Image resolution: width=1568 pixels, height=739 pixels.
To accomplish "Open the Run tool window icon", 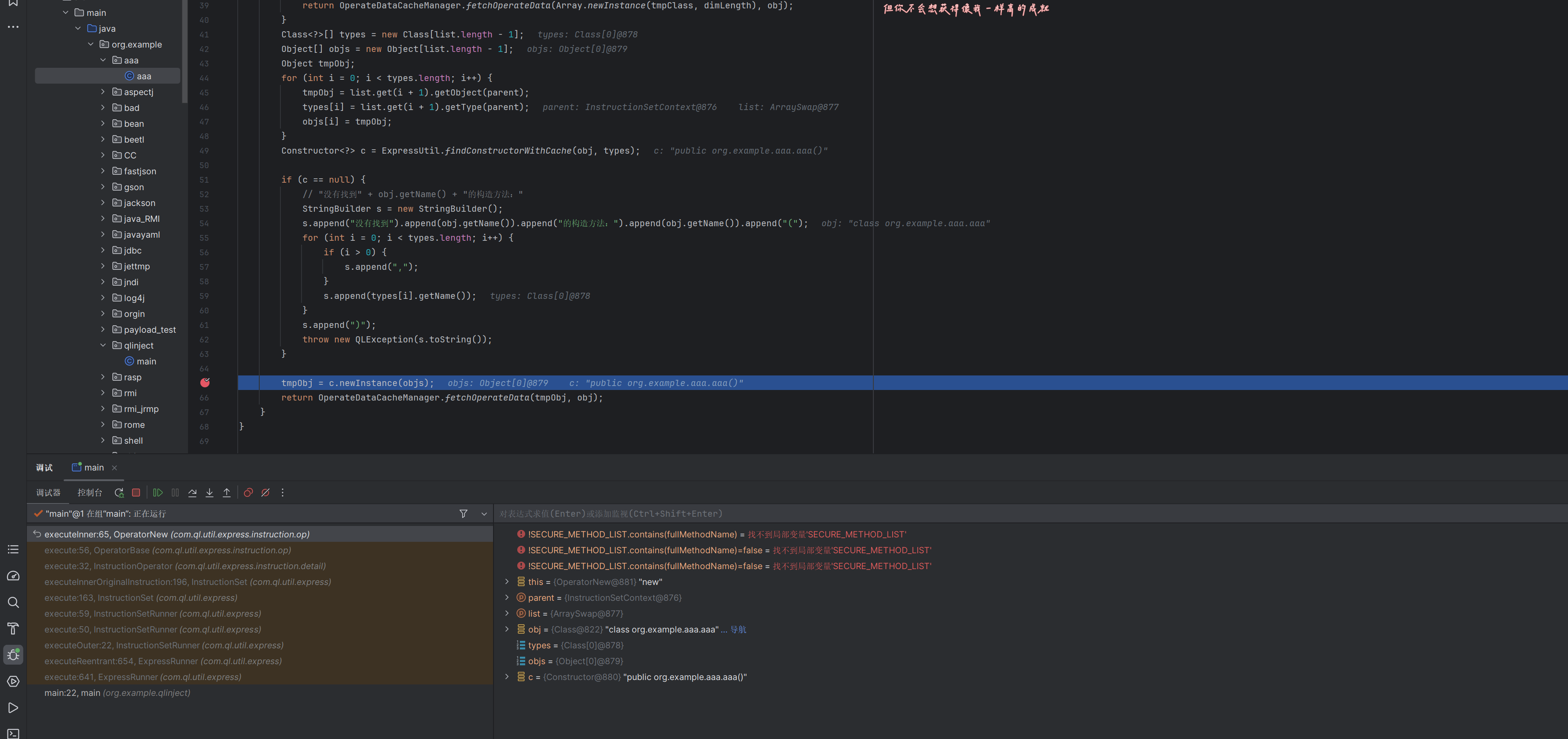I will pos(13,707).
